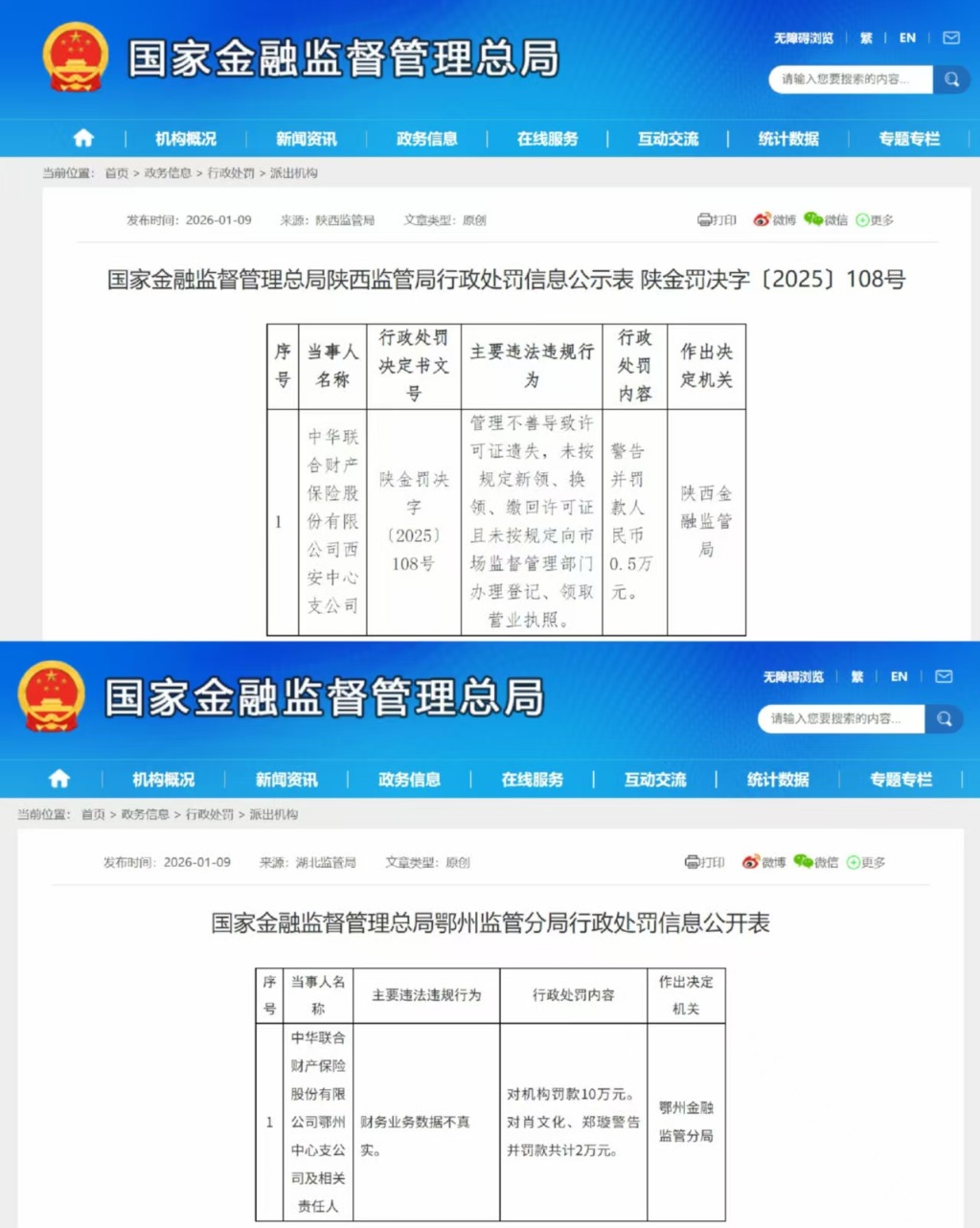The height and width of the screenshot is (1228, 980).
Task: Select the source text 陕西监管局
Action: [x=345, y=220]
